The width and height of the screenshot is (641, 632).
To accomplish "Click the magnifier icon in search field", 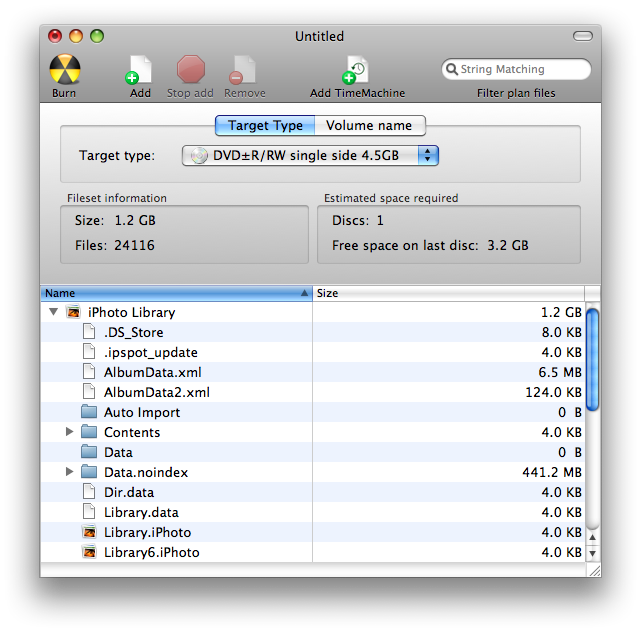I will click(452, 69).
